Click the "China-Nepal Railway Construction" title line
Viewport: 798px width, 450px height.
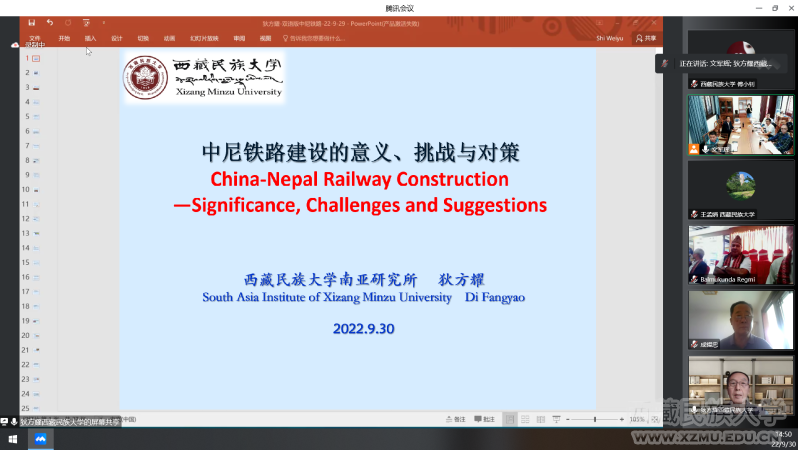tap(359, 179)
